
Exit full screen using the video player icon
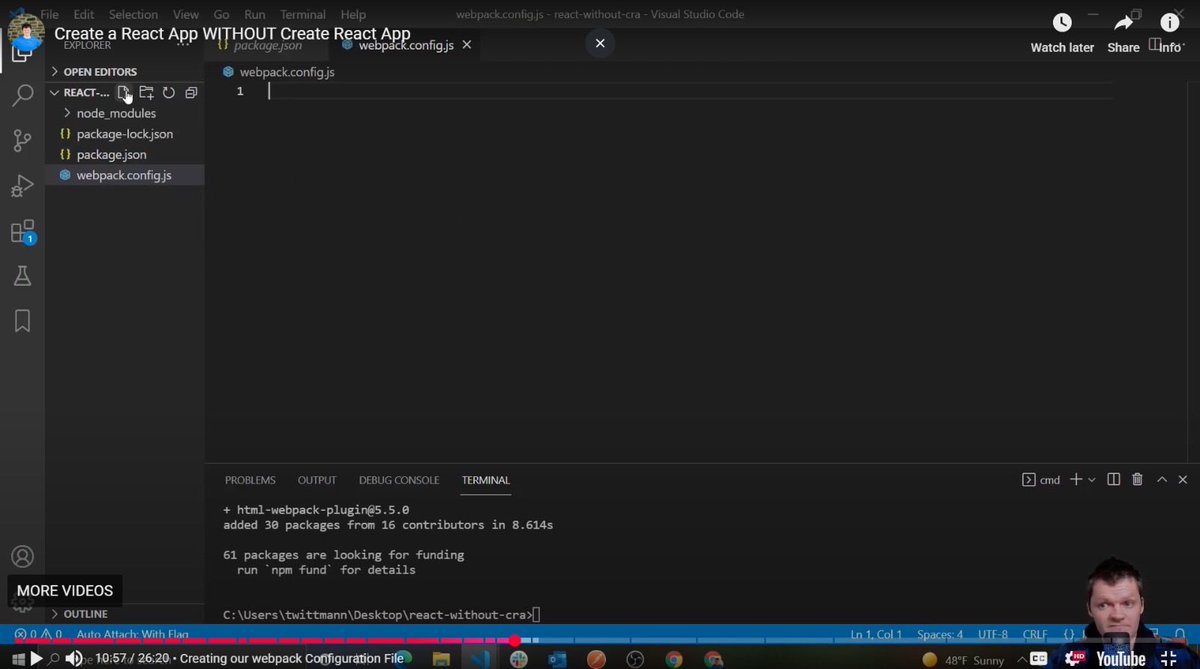point(1168,658)
